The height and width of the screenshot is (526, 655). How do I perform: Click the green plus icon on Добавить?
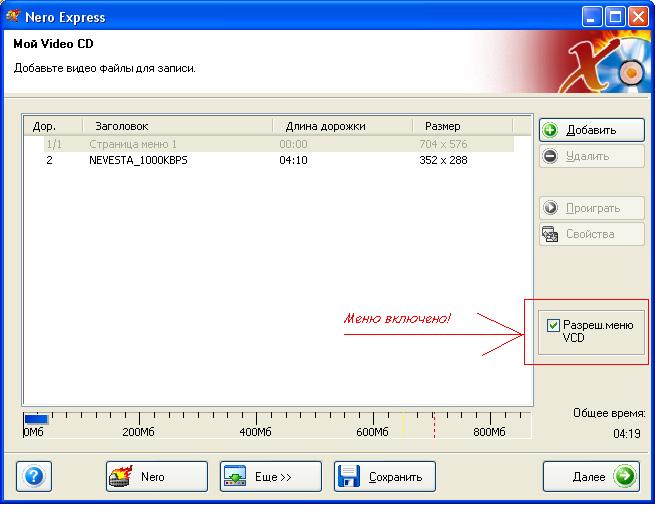point(550,130)
